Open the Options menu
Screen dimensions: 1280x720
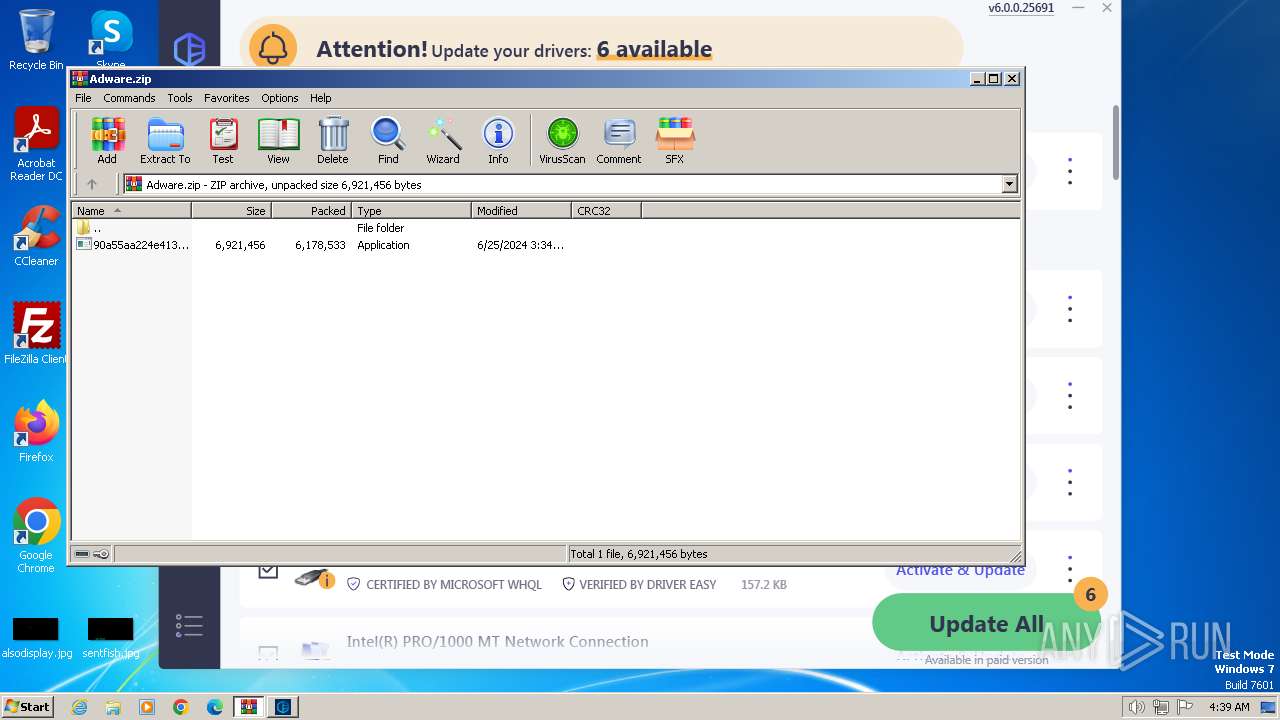[x=280, y=98]
